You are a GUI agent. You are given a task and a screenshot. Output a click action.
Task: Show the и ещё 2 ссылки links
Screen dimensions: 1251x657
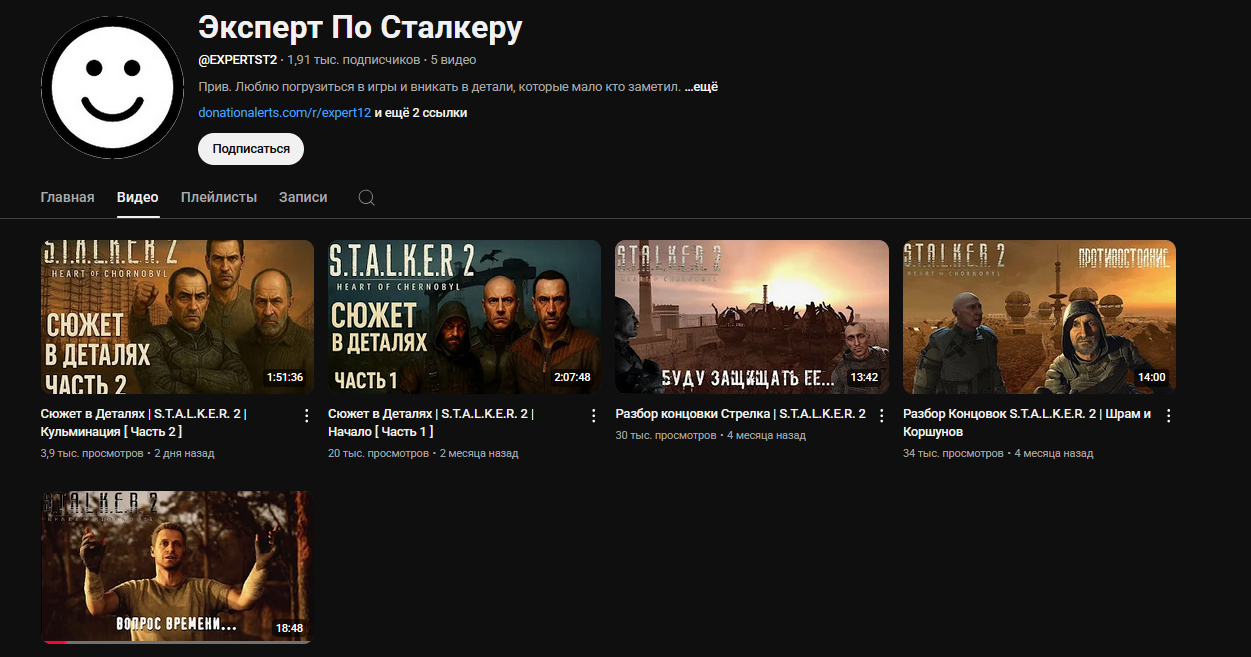pos(421,113)
